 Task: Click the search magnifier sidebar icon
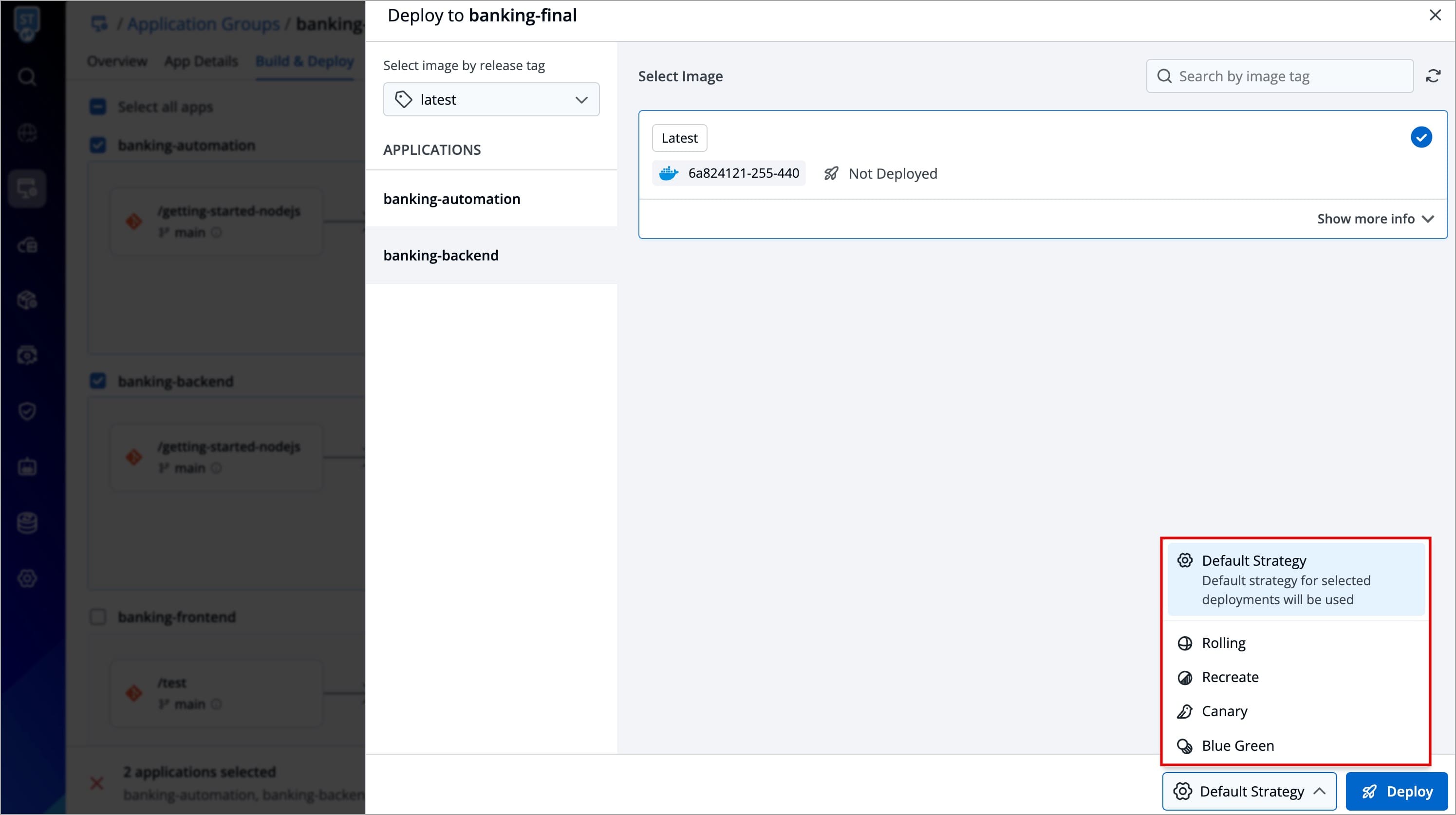[27, 76]
